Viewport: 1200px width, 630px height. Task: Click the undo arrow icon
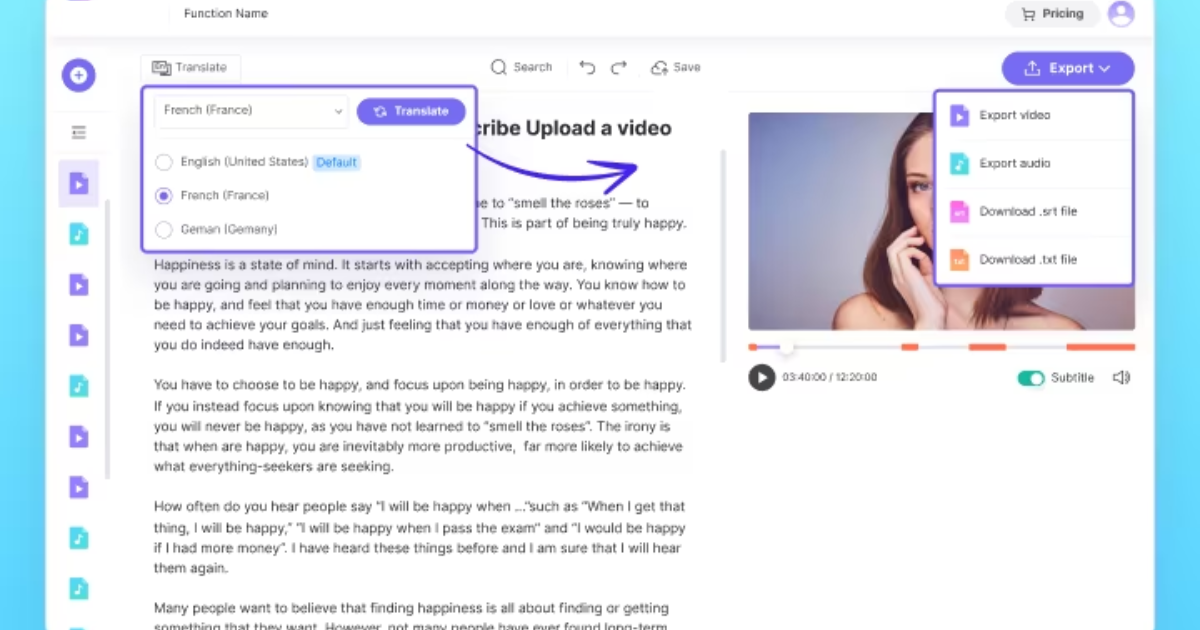pos(588,68)
